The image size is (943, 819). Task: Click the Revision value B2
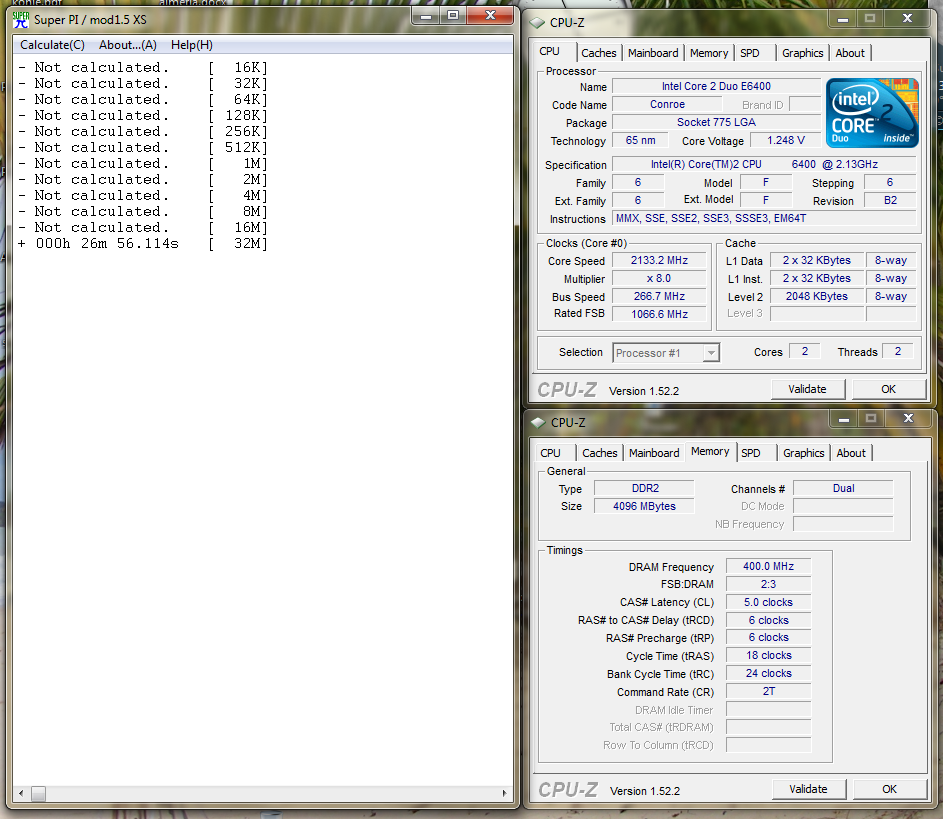[890, 200]
